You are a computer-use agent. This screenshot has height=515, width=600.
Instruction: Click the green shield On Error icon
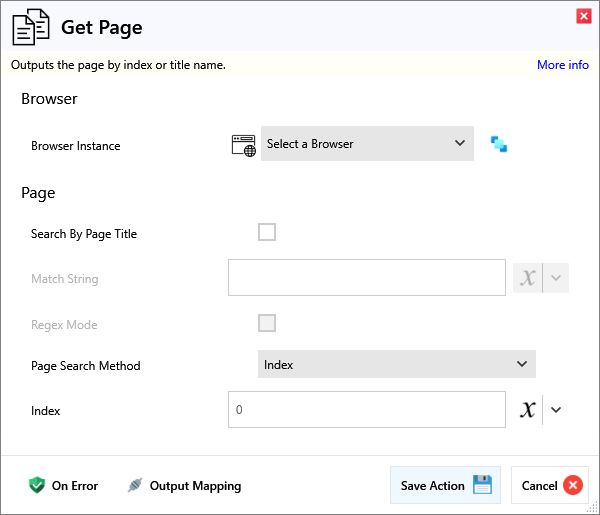[37, 485]
